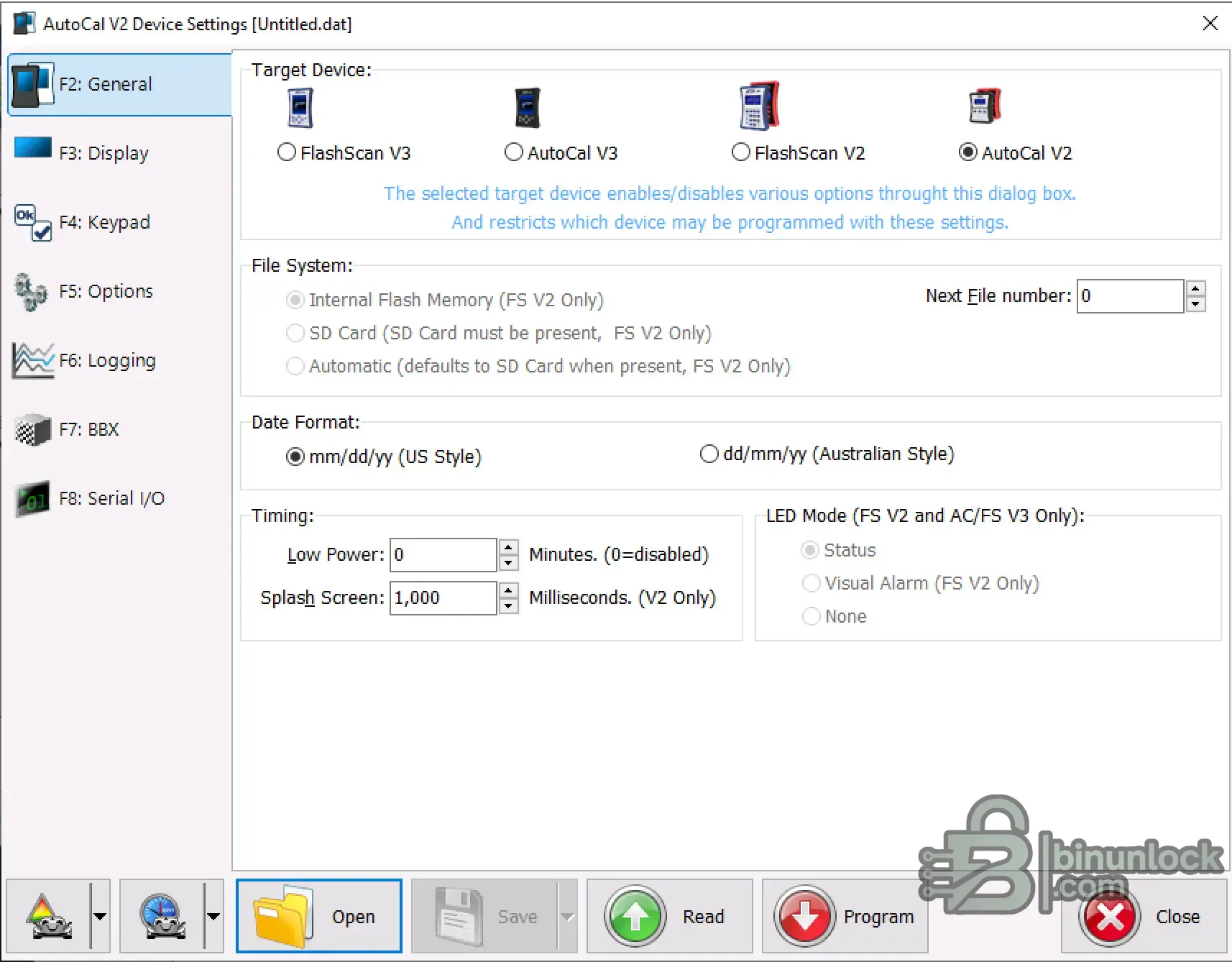1232x962 pixels.
Task: Click the 'File System:' group label
Action: [x=302, y=265]
